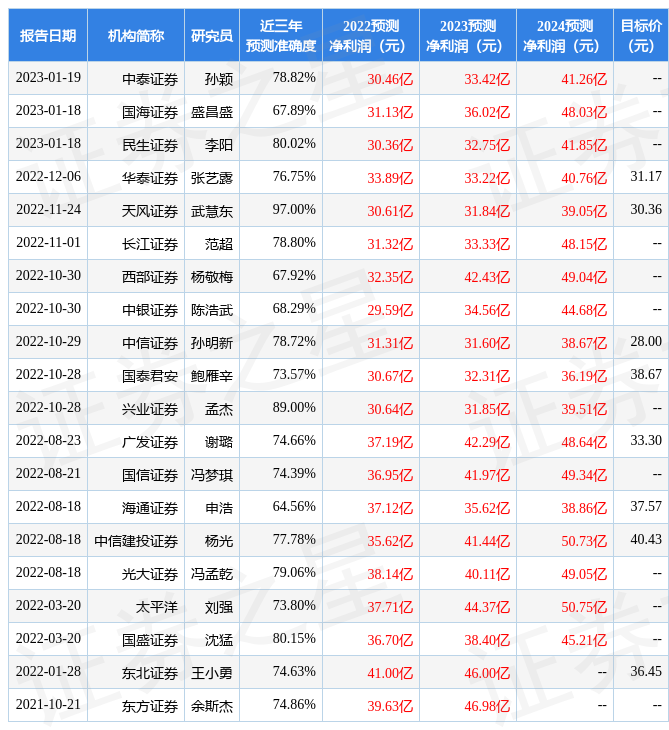Click target price 36.45
This screenshot has height=730, width=669.
[x=646, y=672]
